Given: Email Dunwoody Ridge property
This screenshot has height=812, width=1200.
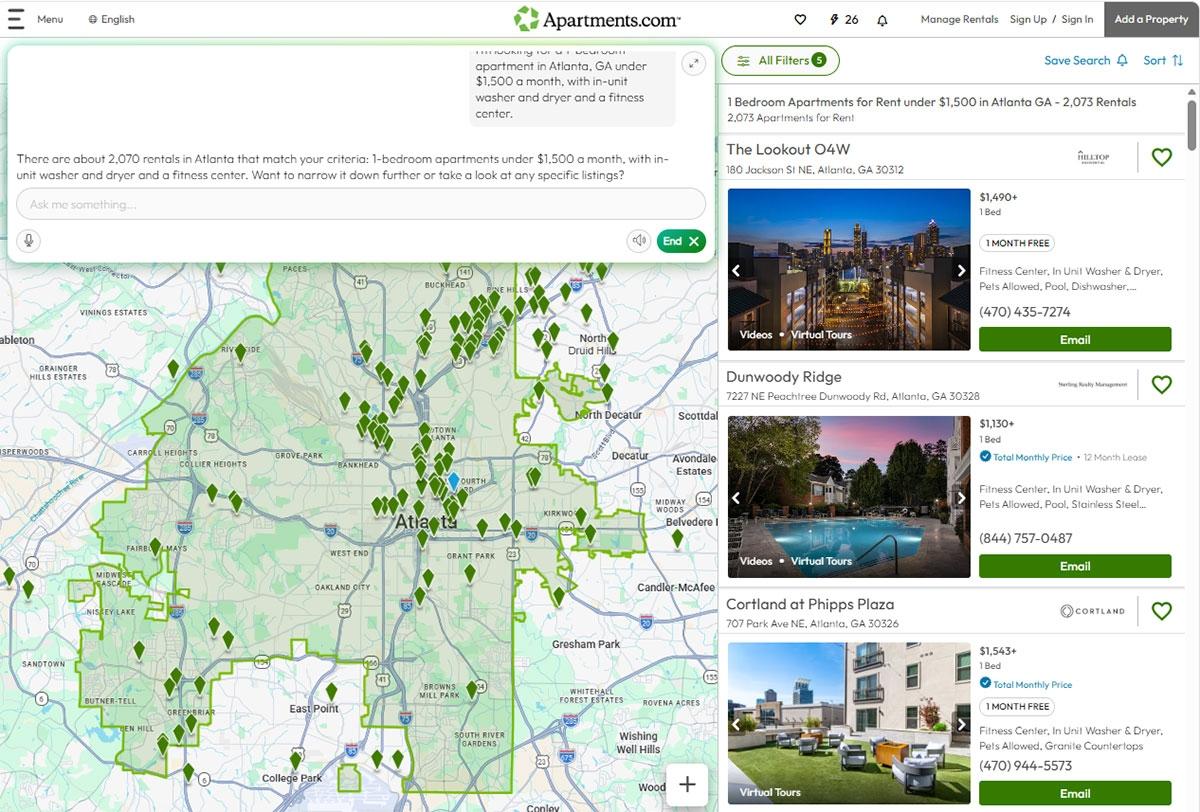Looking at the screenshot, I should tap(1075, 566).
